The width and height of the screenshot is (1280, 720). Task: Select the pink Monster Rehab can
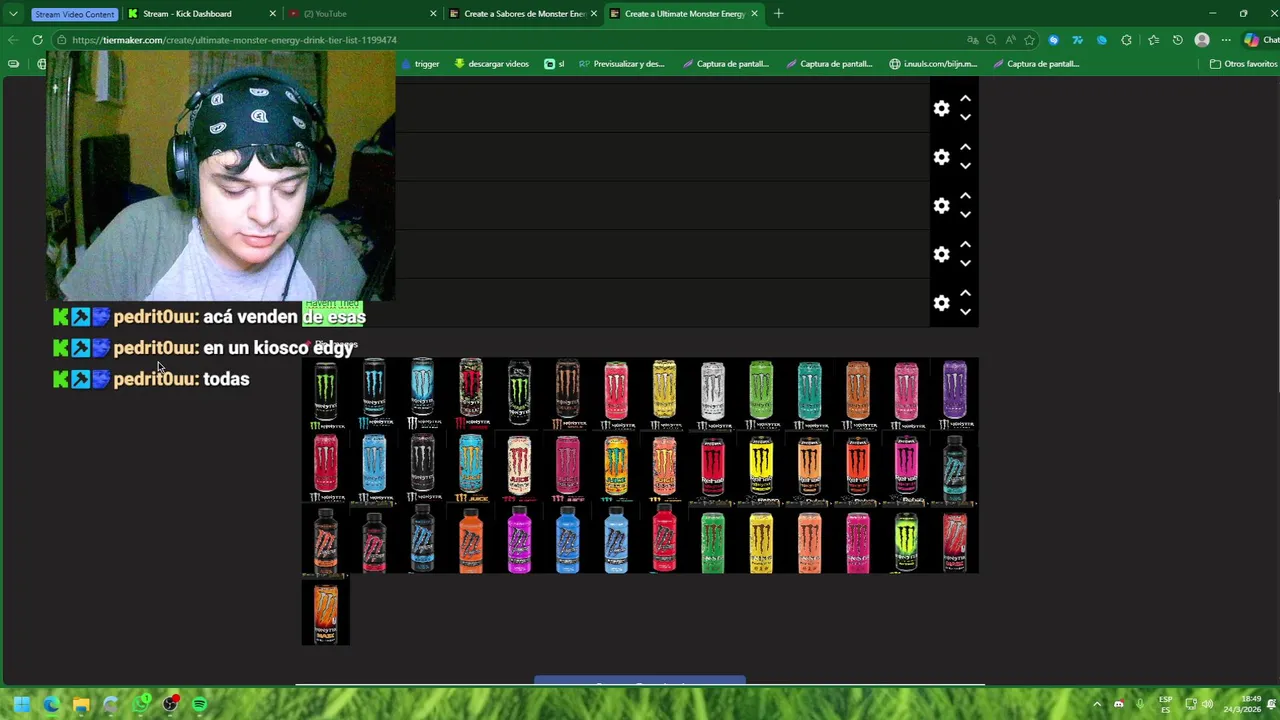click(906, 467)
